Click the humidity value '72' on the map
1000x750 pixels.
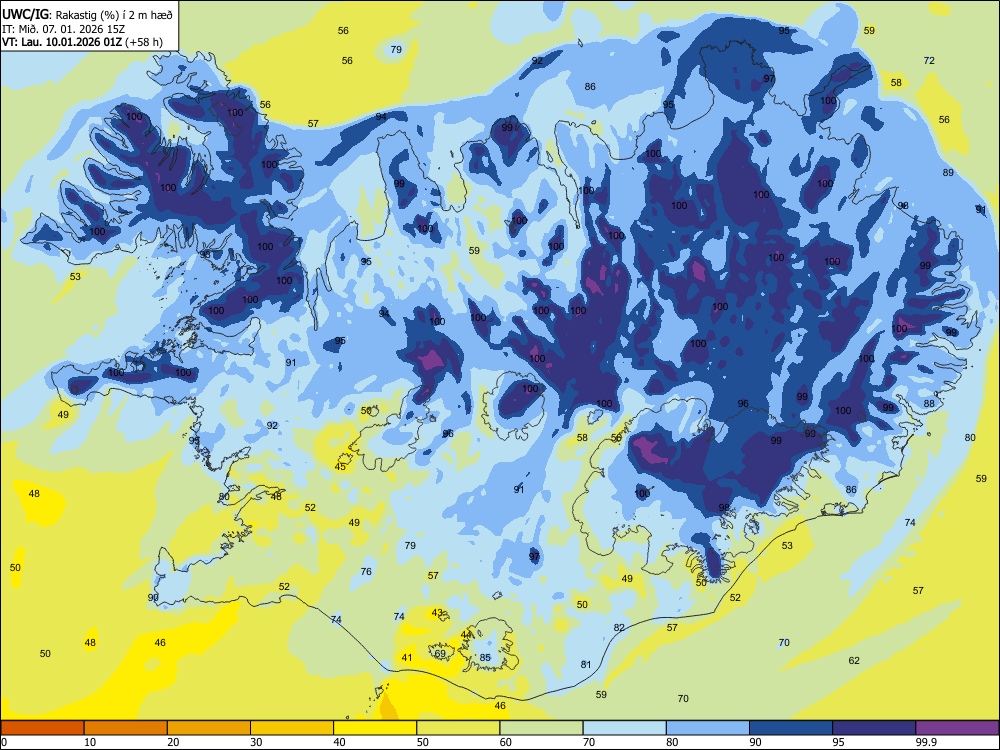[929, 61]
